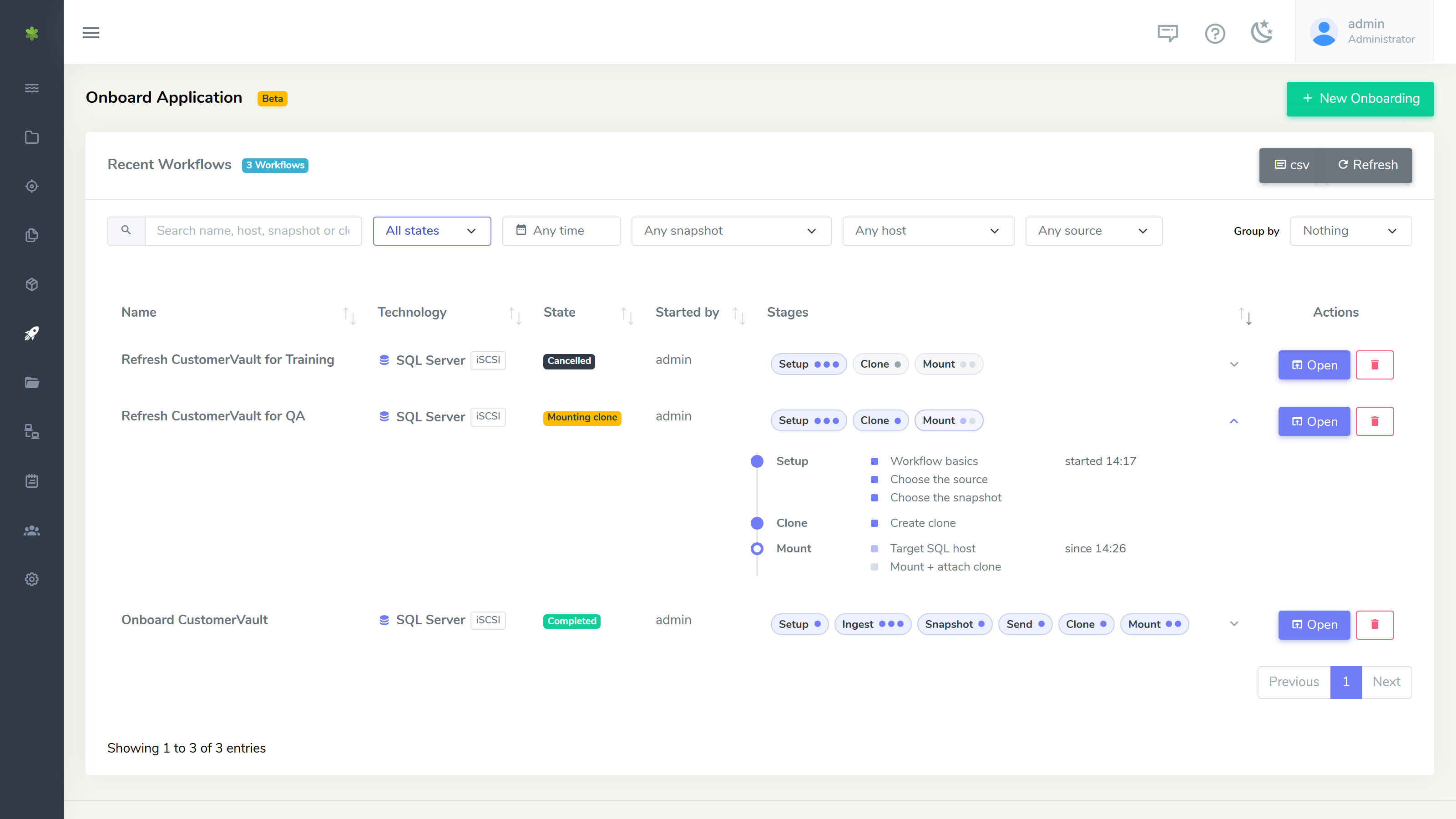Expand stages for Refresh CustomerVault for Training
The image size is (1456, 819).
[1234, 364]
